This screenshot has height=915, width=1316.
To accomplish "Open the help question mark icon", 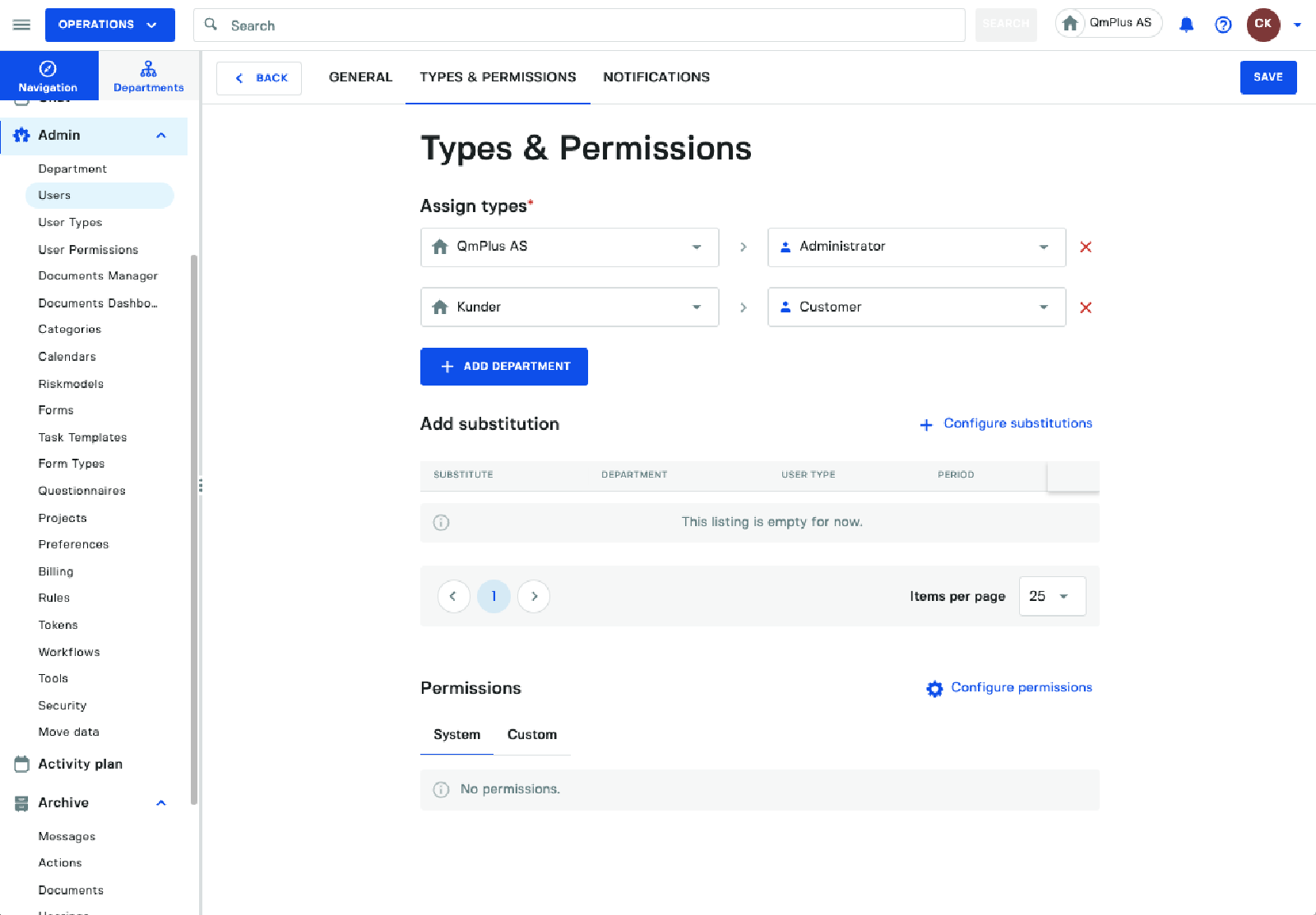I will click(x=1223, y=25).
